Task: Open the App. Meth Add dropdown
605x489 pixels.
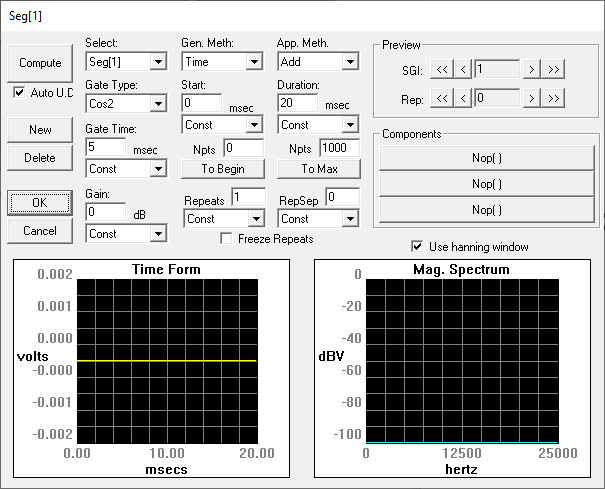Action: tap(318, 61)
